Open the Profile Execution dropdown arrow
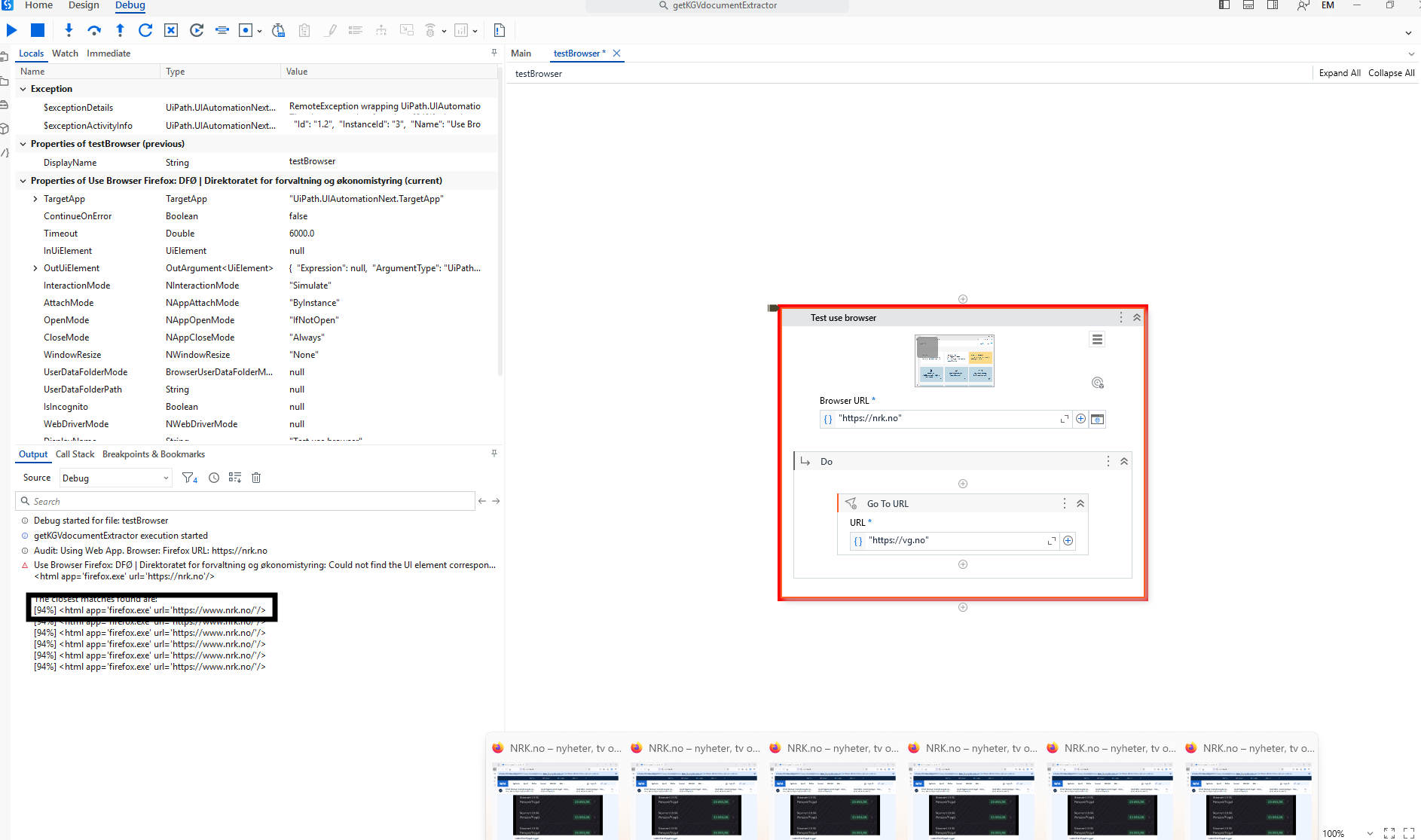 [475, 31]
